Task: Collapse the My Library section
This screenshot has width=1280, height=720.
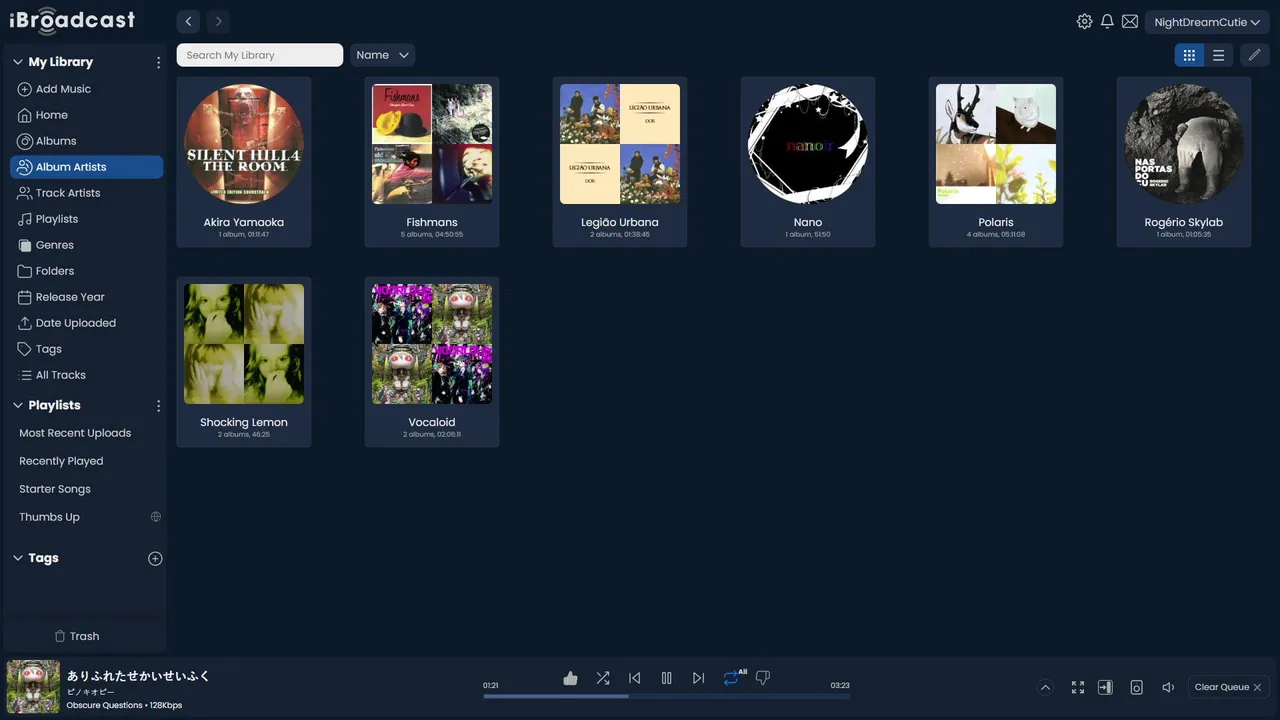Action: click(x=17, y=62)
